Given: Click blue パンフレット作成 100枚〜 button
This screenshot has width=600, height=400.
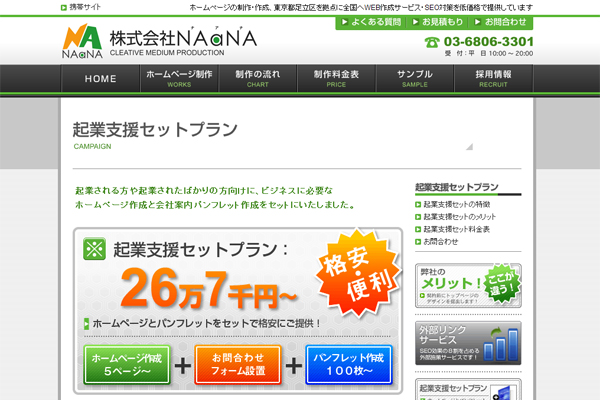Looking at the screenshot, I should point(349,364).
